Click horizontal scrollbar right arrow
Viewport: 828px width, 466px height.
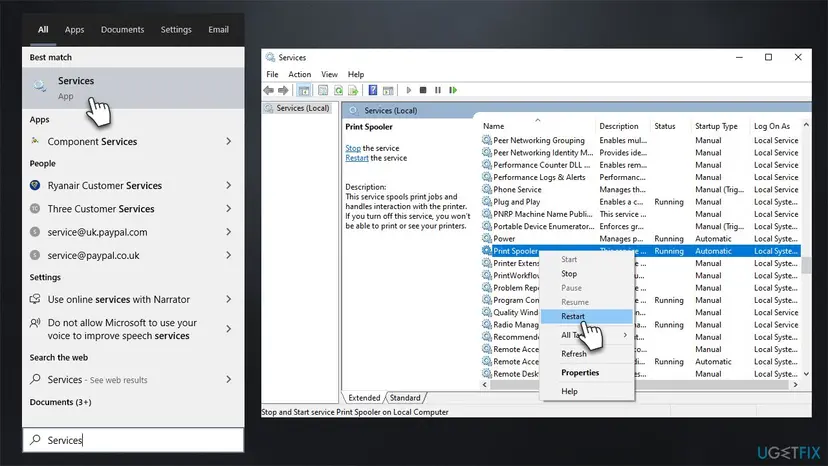coord(795,385)
